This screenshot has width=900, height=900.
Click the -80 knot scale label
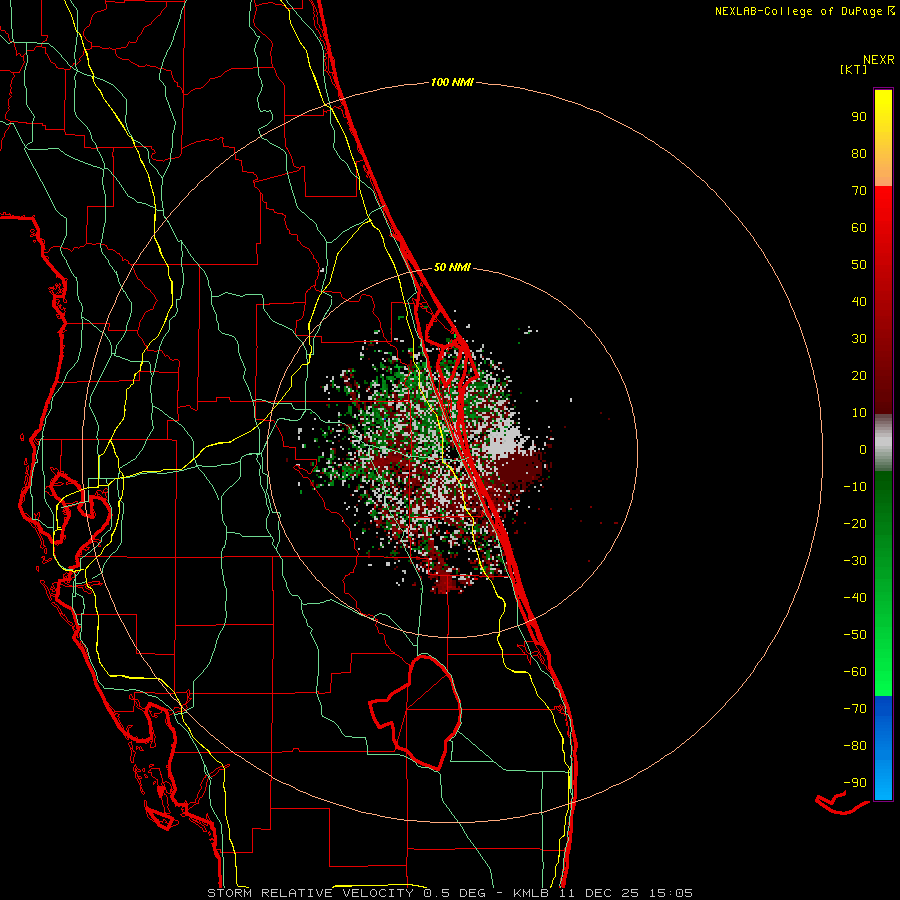[x=855, y=746]
